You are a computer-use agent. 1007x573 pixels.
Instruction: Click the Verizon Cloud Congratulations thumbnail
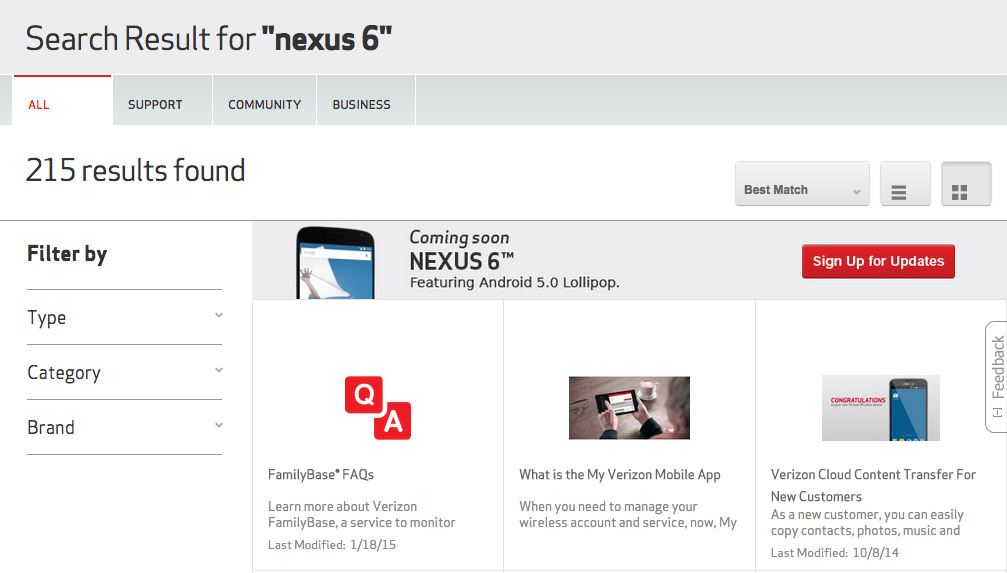point(880,407)
